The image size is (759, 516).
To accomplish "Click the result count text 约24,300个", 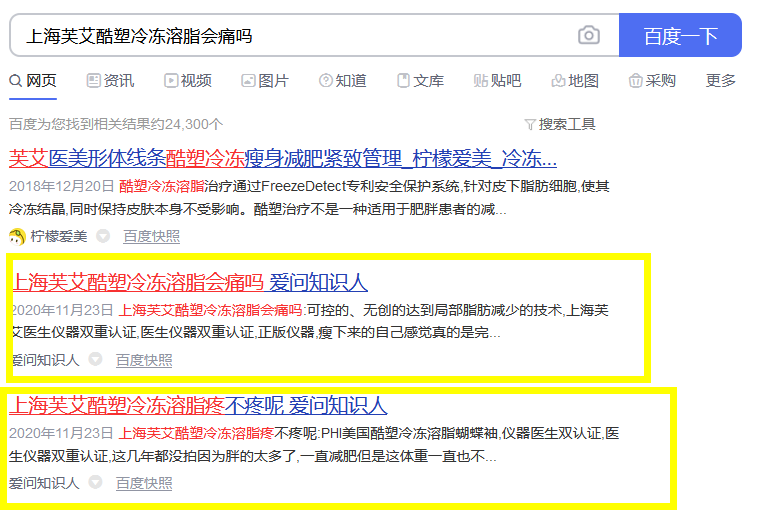I will [x=187, y=124].
